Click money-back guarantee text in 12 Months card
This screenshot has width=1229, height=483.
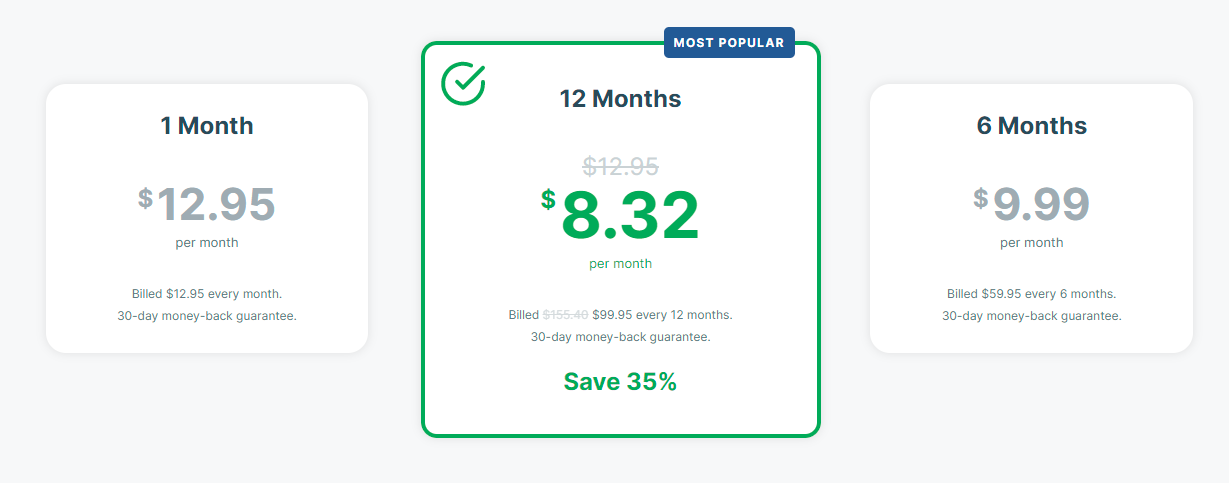point(620,337)
